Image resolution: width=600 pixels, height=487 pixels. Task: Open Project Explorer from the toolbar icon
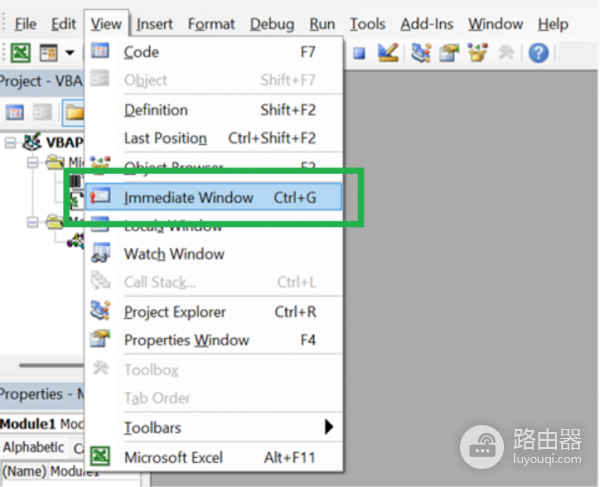421,53
